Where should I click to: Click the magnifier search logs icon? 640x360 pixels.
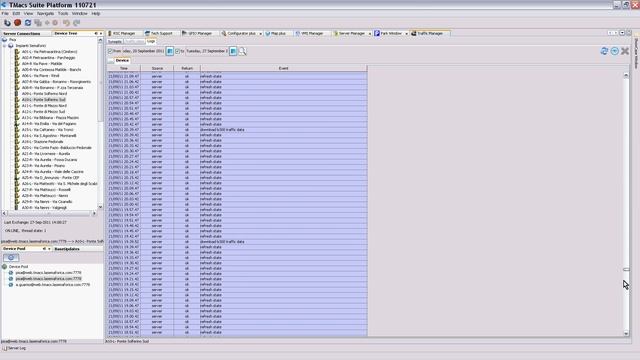242,51
